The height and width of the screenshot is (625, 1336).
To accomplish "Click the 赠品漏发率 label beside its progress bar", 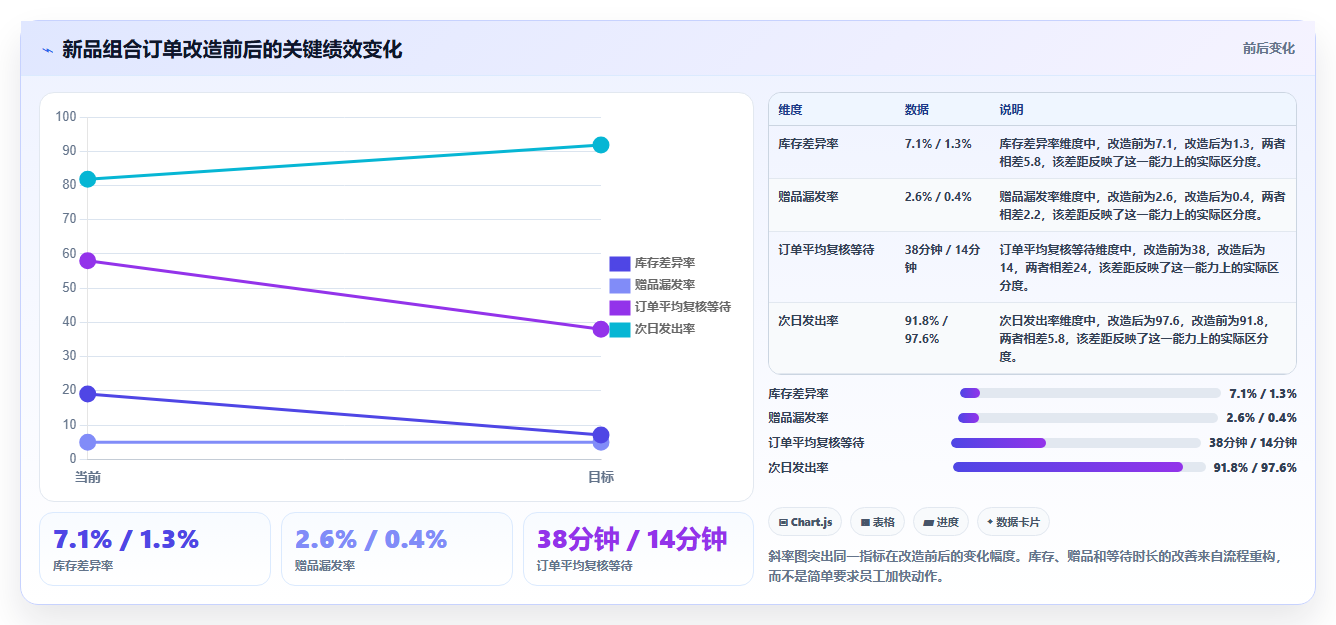I will [798, 418].
